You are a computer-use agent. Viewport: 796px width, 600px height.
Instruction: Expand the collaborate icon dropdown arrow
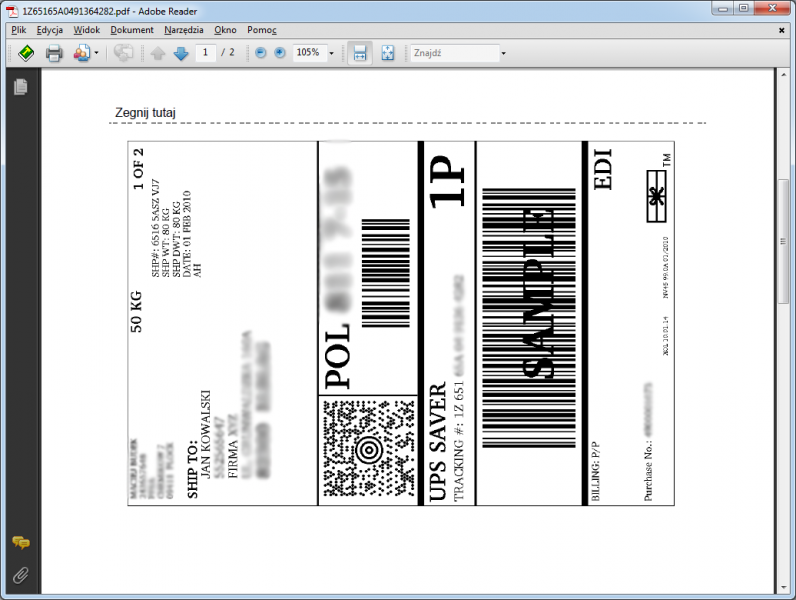click(x=96, y=53)
